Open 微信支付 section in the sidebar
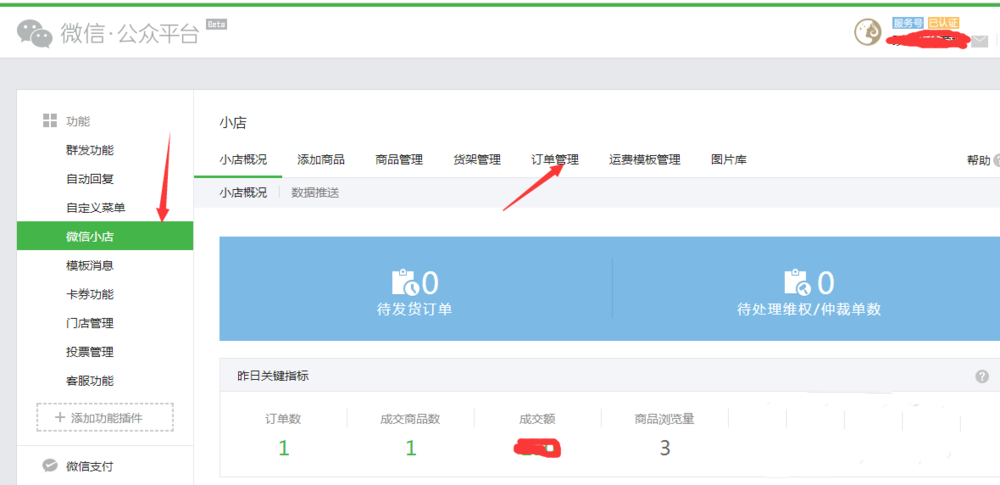This screenshot has width=1000, height=485. [90, 466]
